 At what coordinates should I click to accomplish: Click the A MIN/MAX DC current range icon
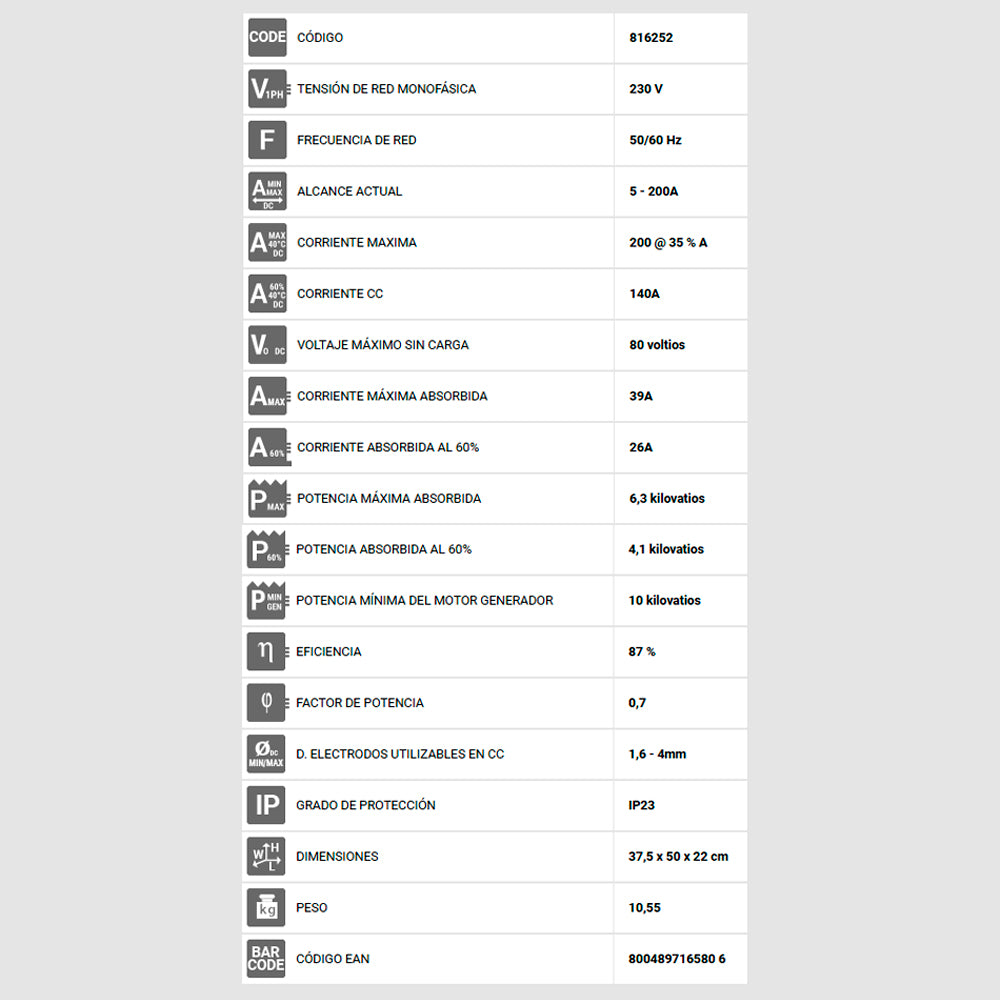click(267, 191)
